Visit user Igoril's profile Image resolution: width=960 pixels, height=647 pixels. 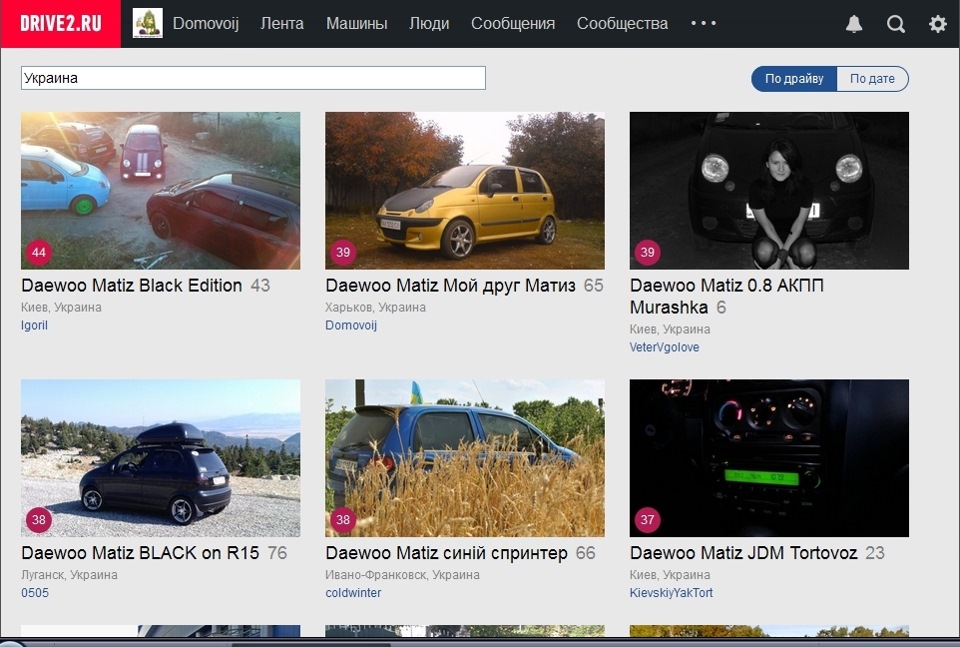(x=34, y=325)
